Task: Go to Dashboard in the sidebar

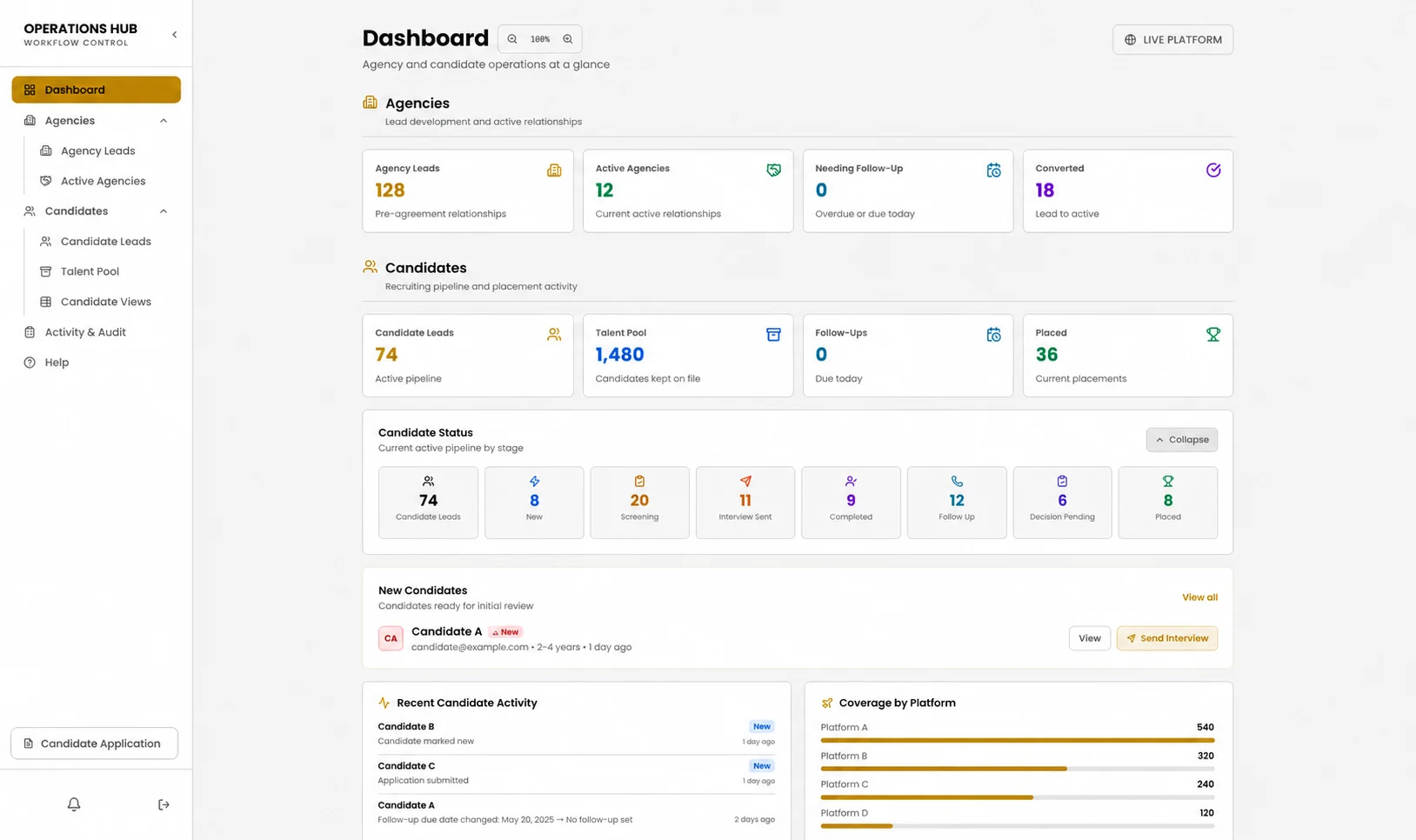Action: [97, 90]
